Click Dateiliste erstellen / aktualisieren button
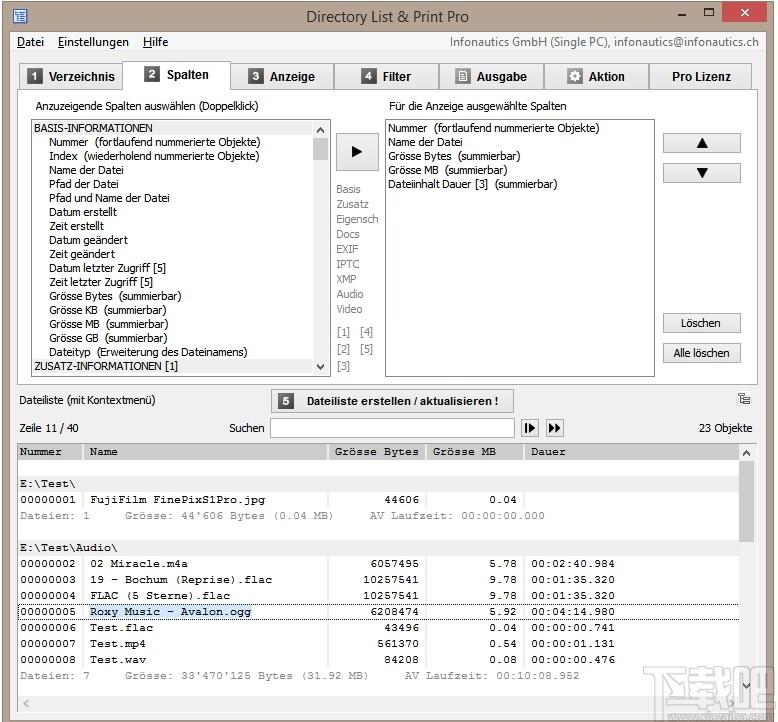This screenshot has height=722, width=778. pos(392,401)
